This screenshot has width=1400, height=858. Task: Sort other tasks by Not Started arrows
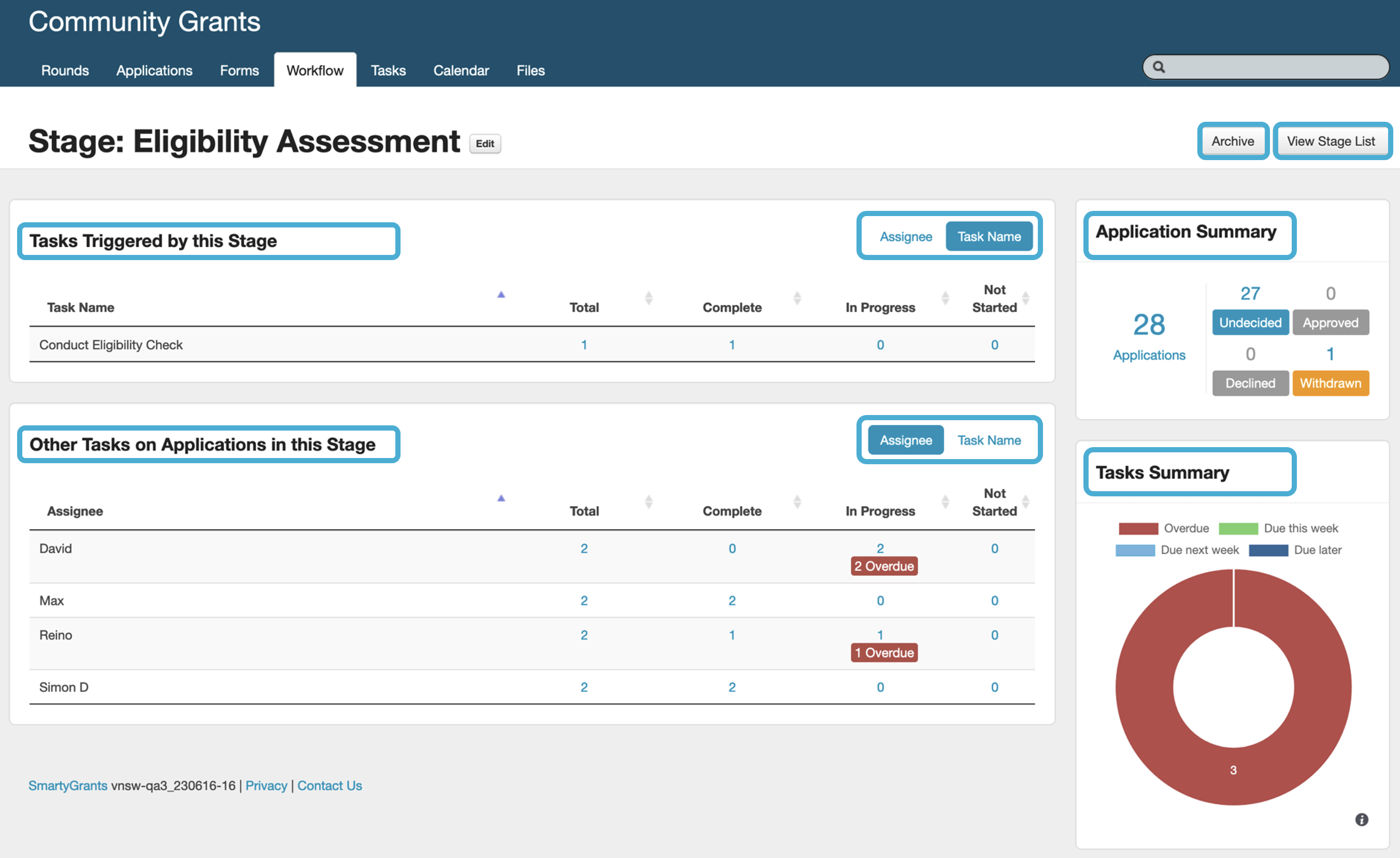pos(1025,502)
